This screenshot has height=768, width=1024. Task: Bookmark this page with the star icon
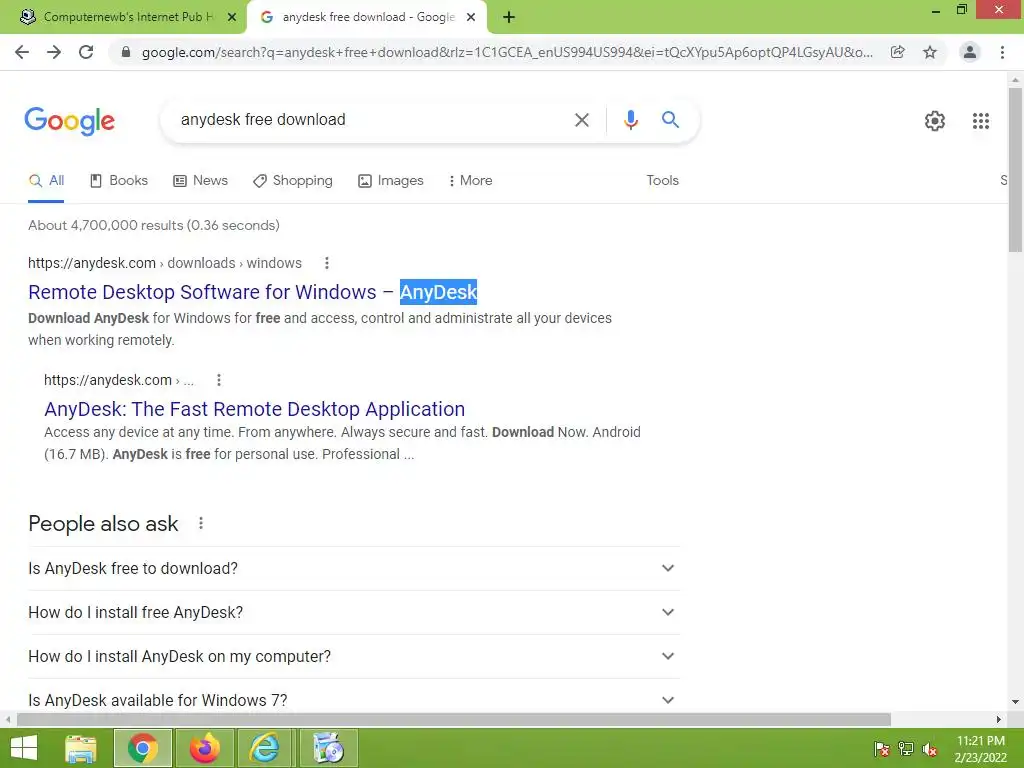point(930,52)
